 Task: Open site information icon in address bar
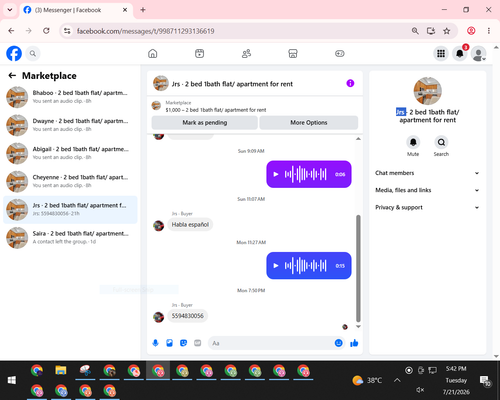[x=67, y=31]
